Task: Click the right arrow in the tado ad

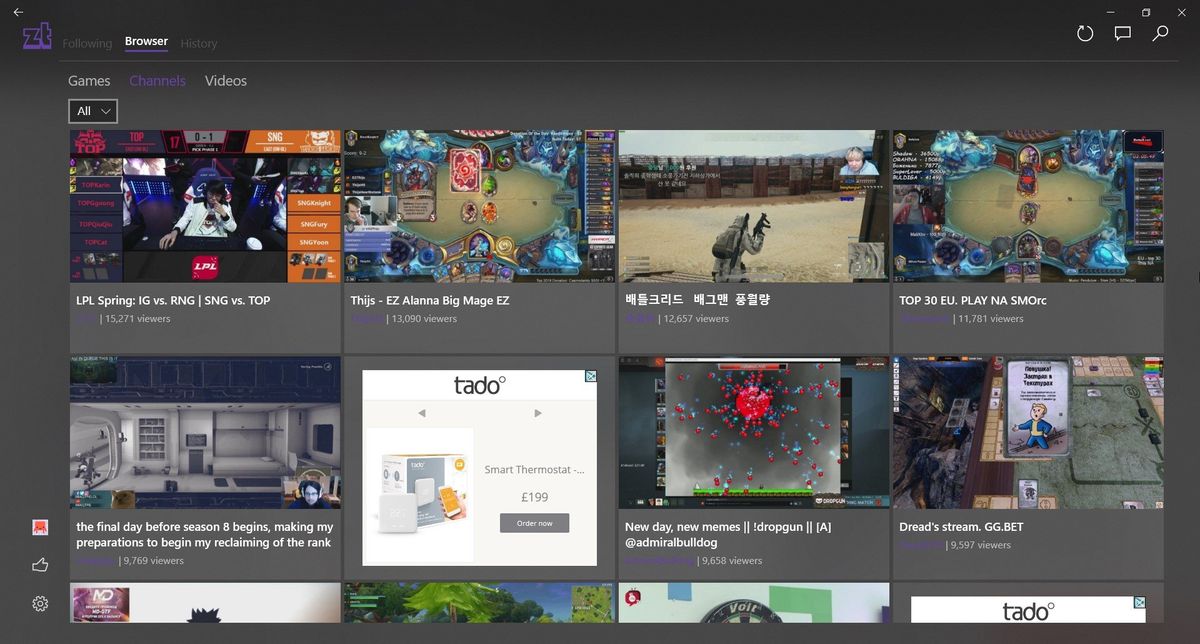Action: (x=537, y=412)
